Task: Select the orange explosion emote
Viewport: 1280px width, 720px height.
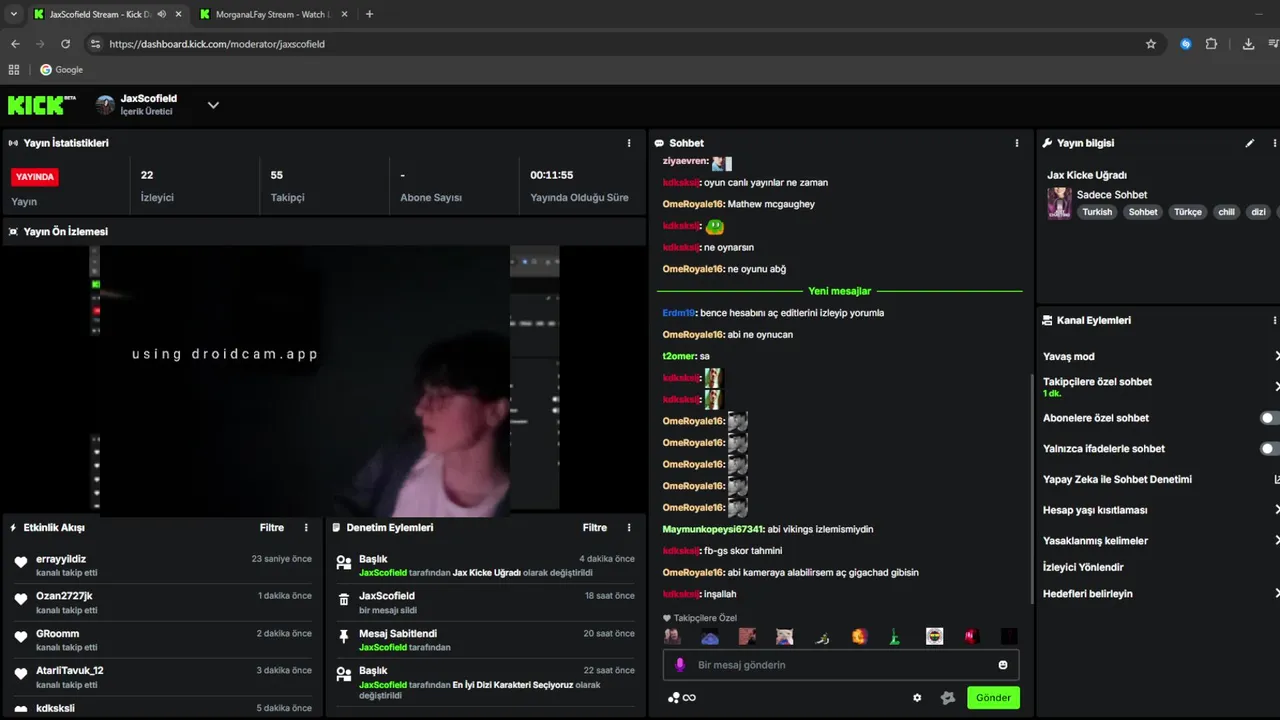Action: click(859, 636)
